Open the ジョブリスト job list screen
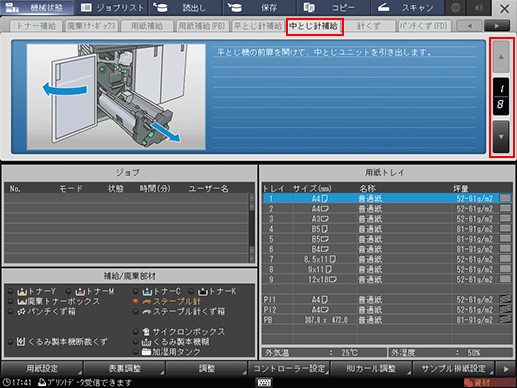The image size is (517, 388). (112, 7)
